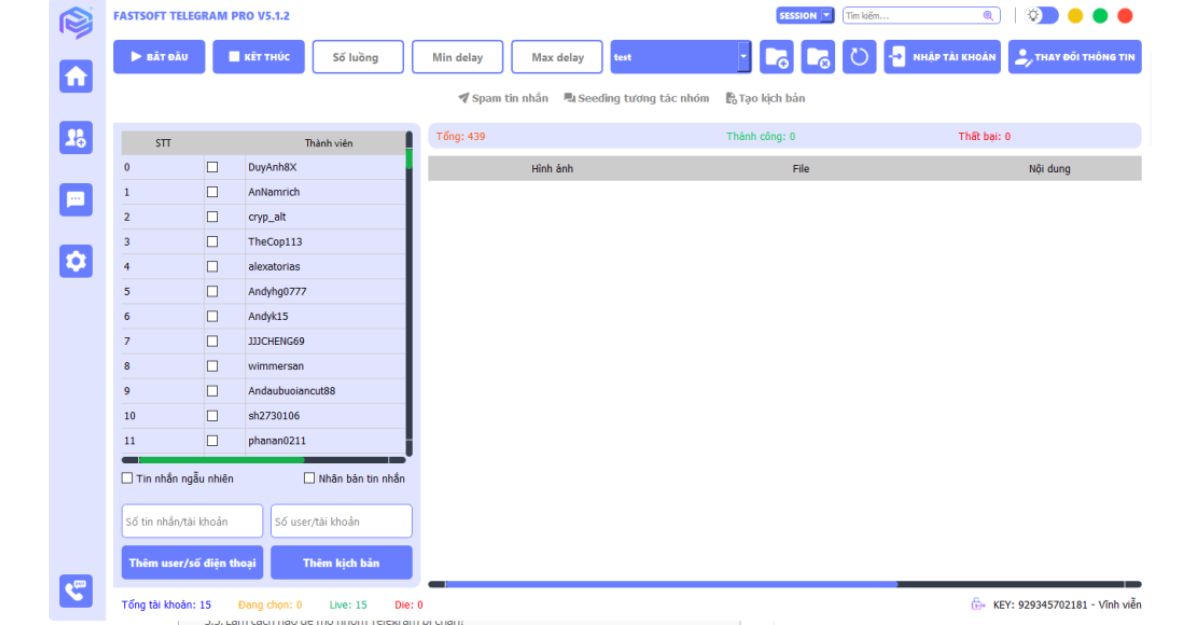This screenshot has height=625, width=1200.
Task: Check the box for phanan0211
Action: (x=212, y=440)
